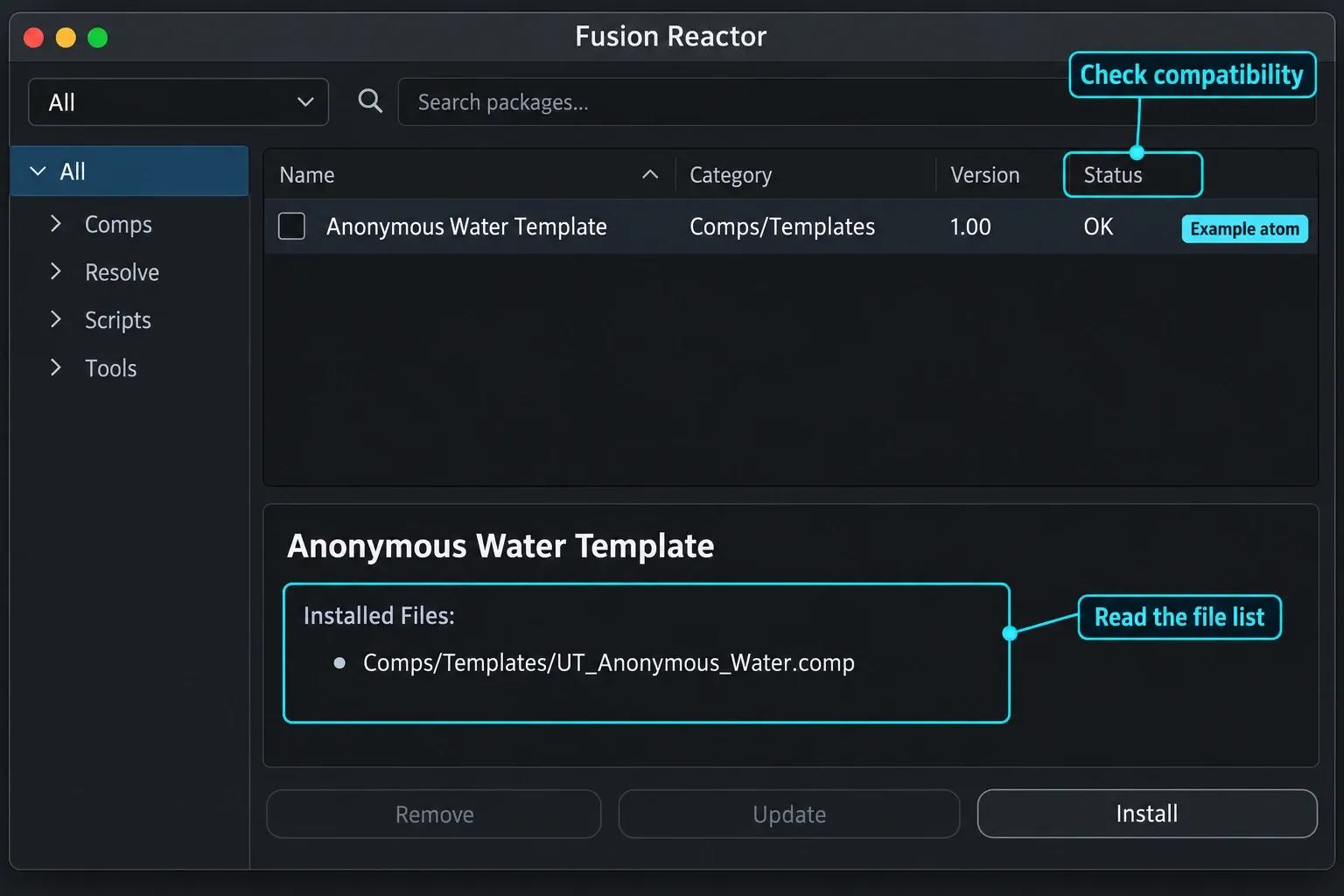Image resolution: width=1344 pixels, height=896 pixels.
Task: Click the search magnifier icon
Action: pos(370,101)
